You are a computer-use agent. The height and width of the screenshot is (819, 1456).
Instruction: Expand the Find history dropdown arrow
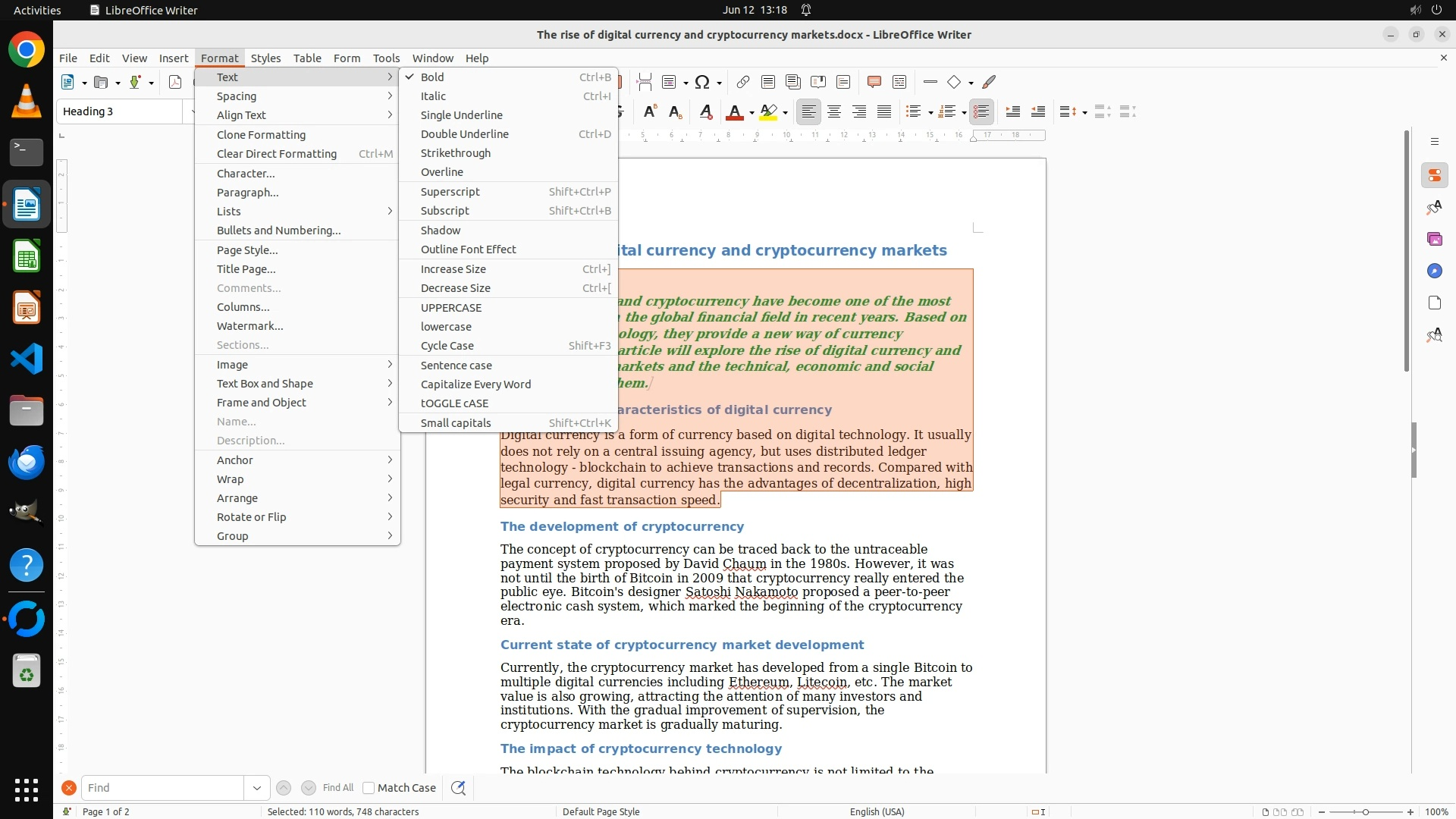coord(257,788)
